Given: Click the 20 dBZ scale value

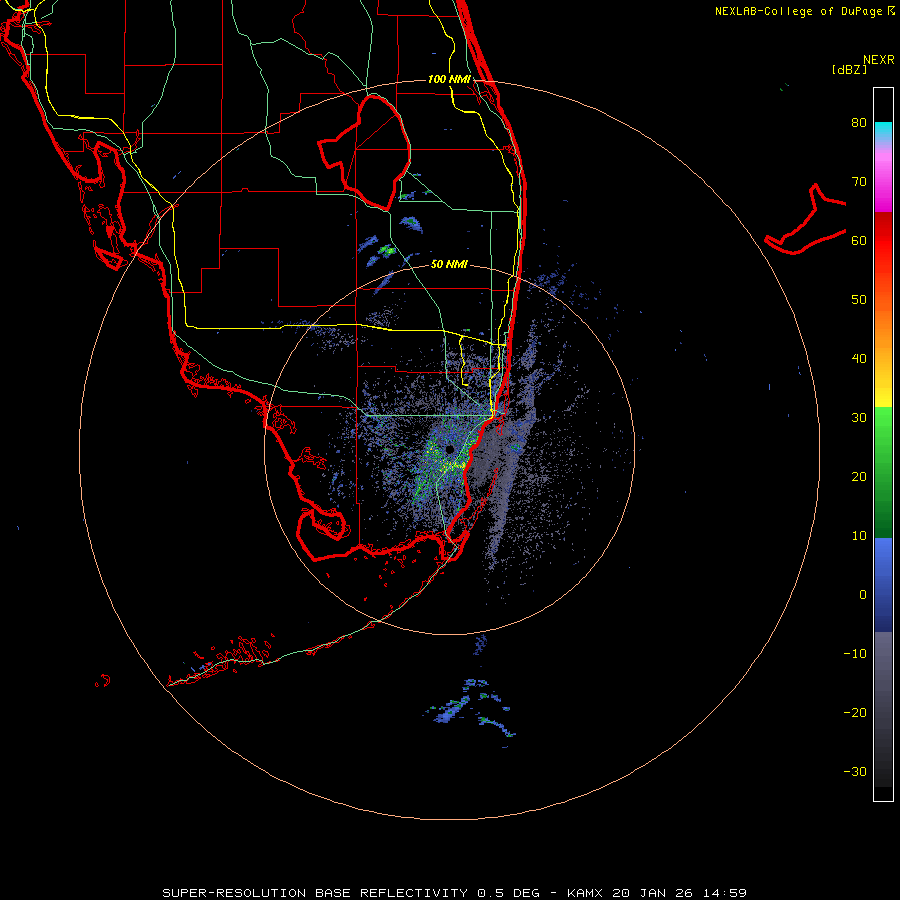Looking at the screenshot, I should click(859, 477).
